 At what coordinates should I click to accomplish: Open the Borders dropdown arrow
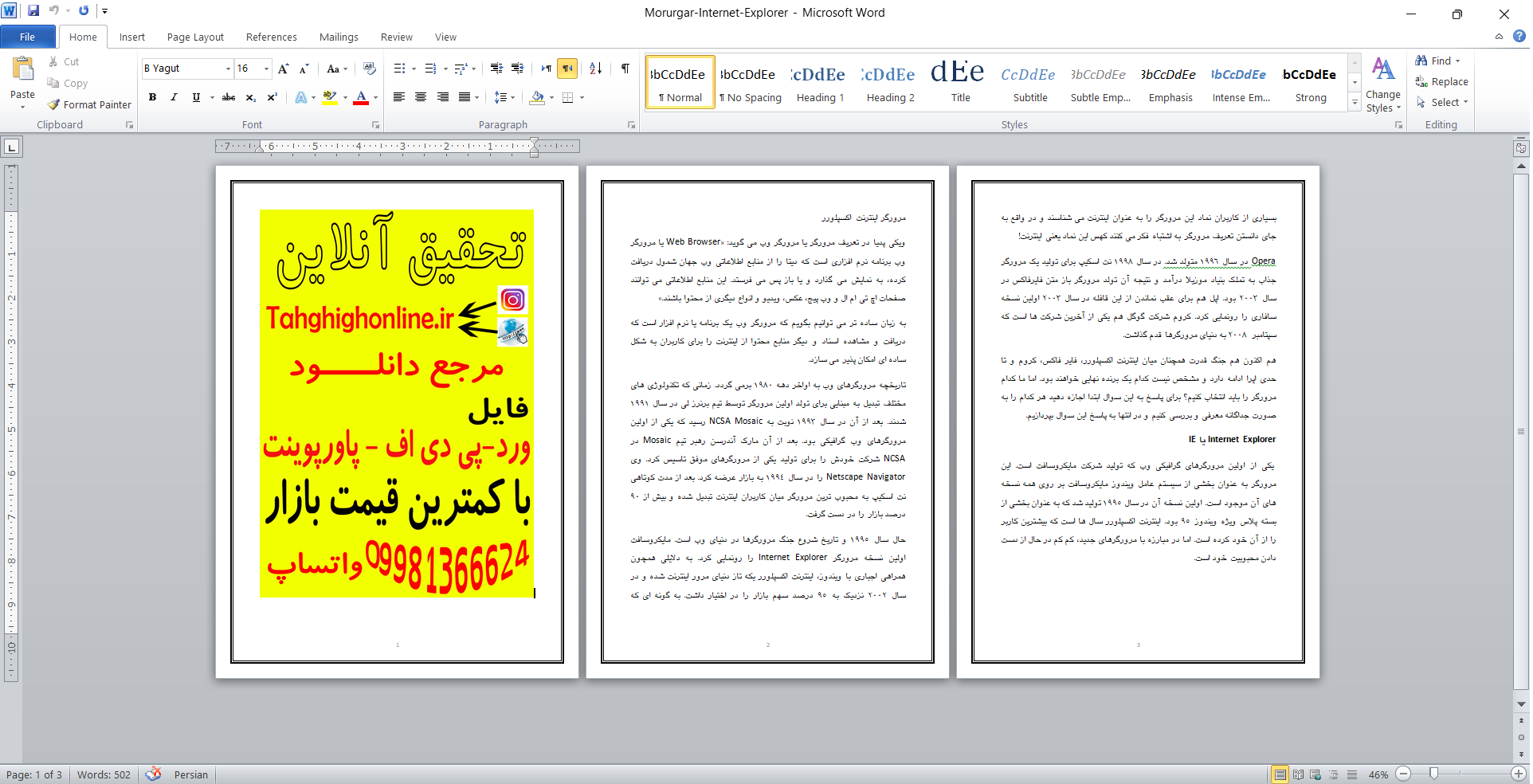(x=582, y=97)
